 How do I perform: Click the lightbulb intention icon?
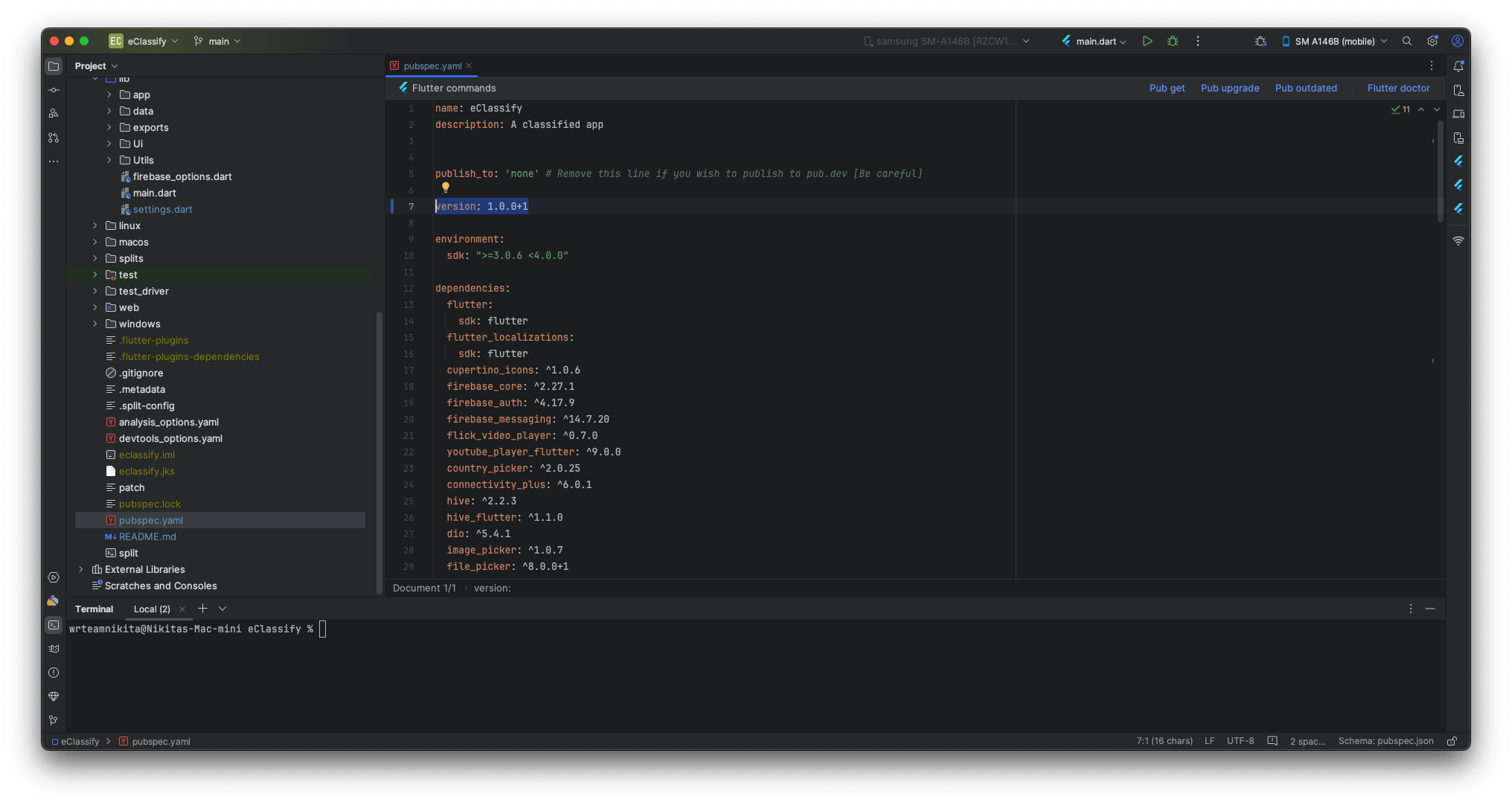[446, 187]
